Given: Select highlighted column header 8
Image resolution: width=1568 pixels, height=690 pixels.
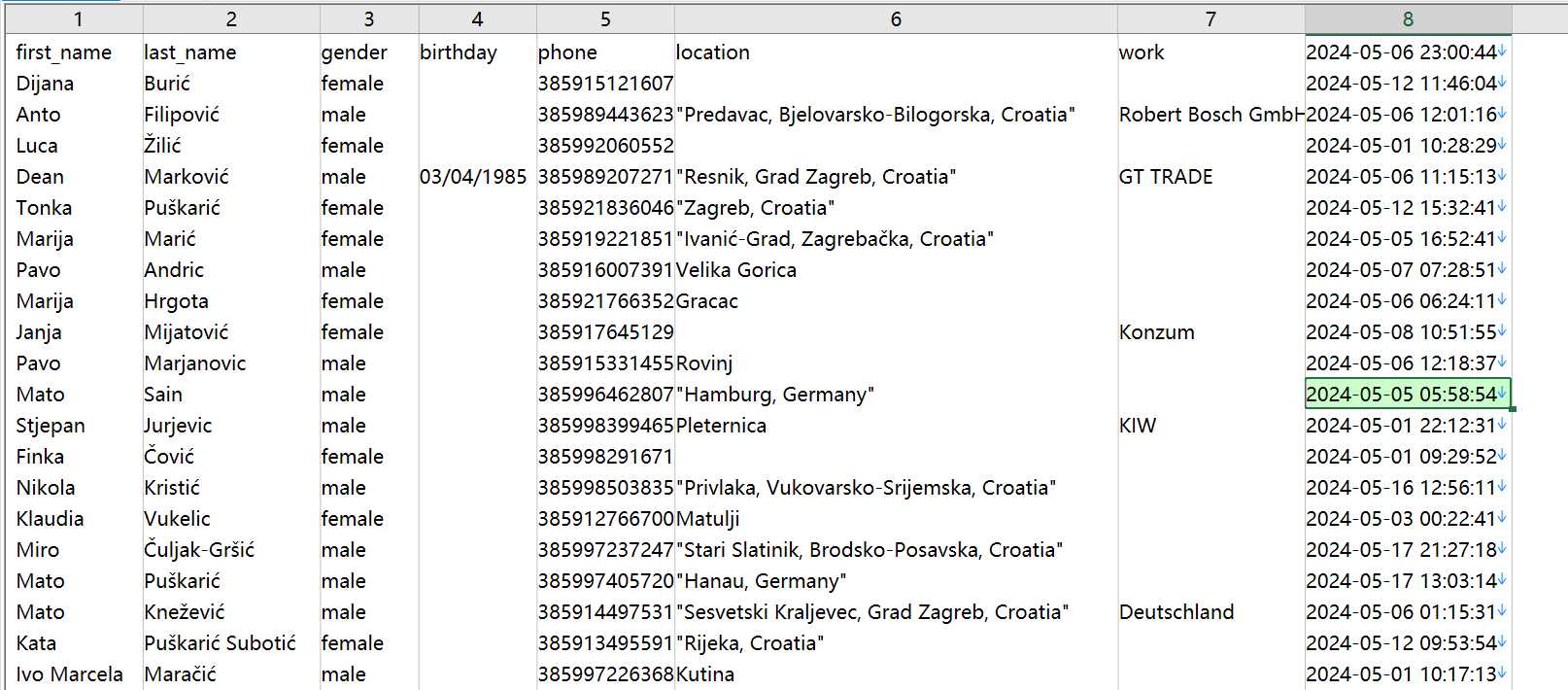Looking at the screenshot, I should 1408,18.
